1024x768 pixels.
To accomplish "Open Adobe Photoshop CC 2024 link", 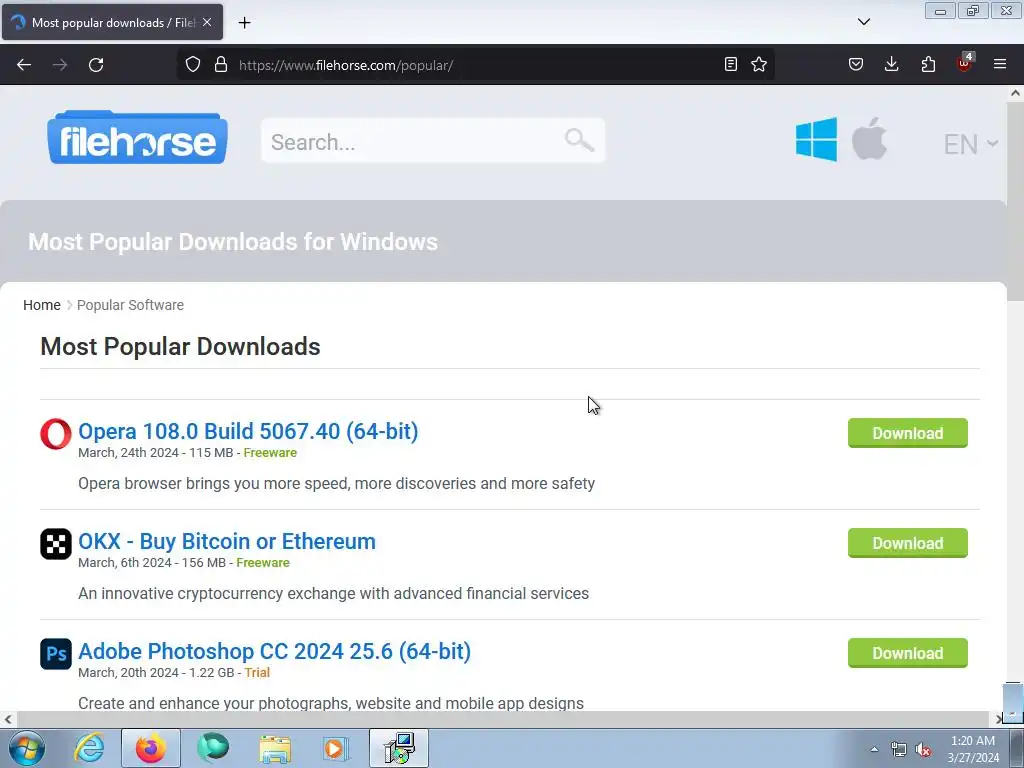I will 274,651.
